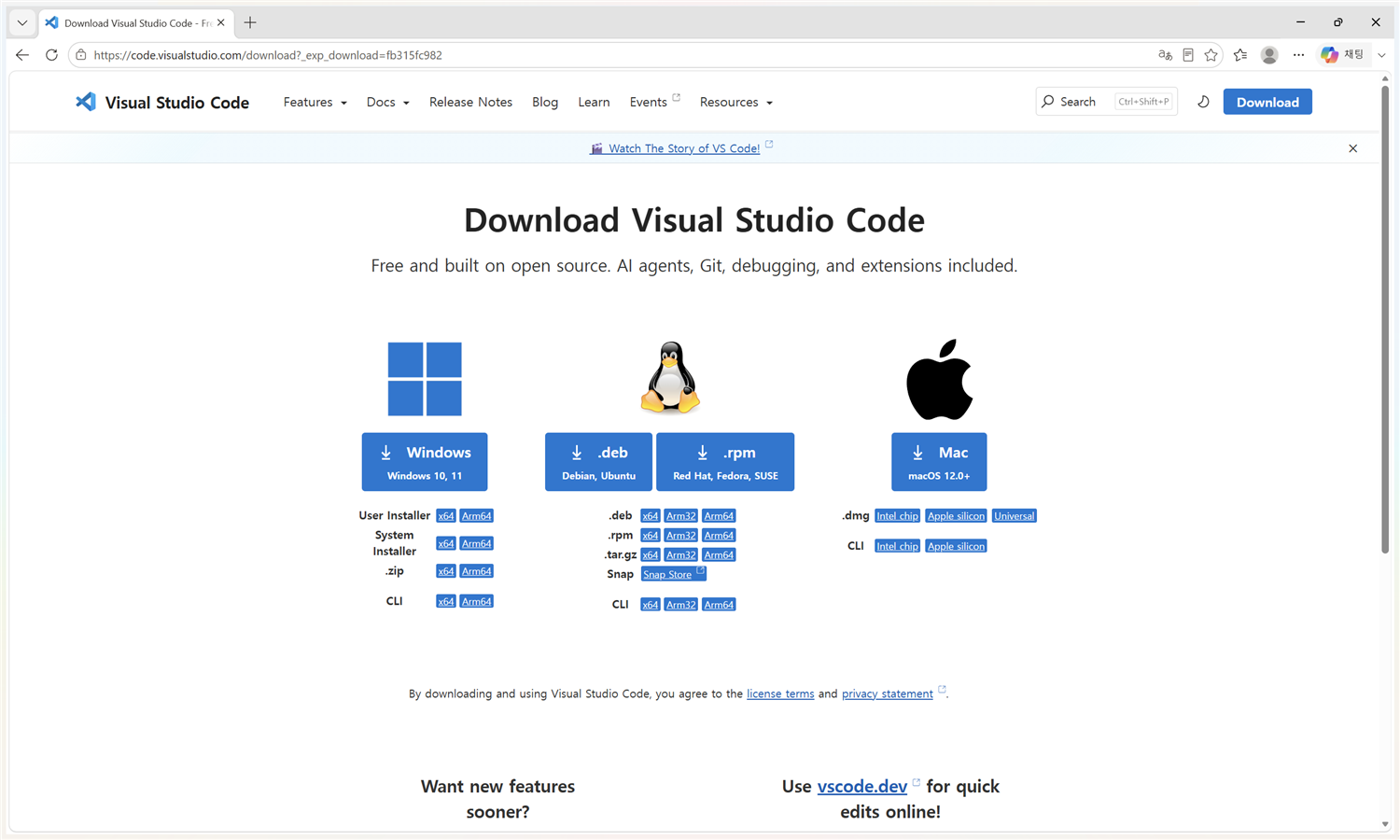Open the Snap Store link
Image resolution: width=1400 pixels, height=840 pixels.
(x=674, y=574)
